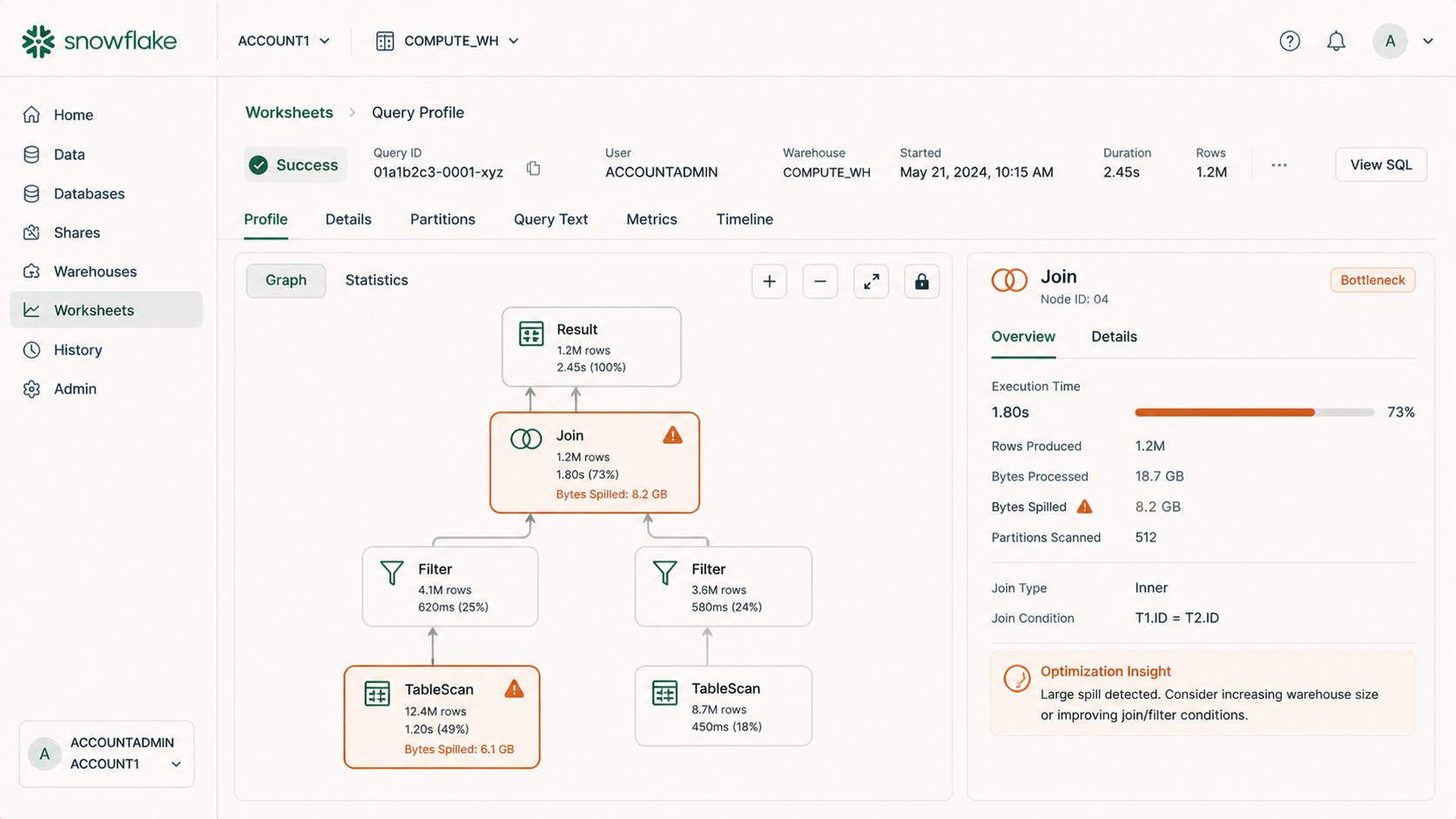Click the Success status badge
Image resolution: width=1456 pixels, height=819 pixels.
click(295, 165)
